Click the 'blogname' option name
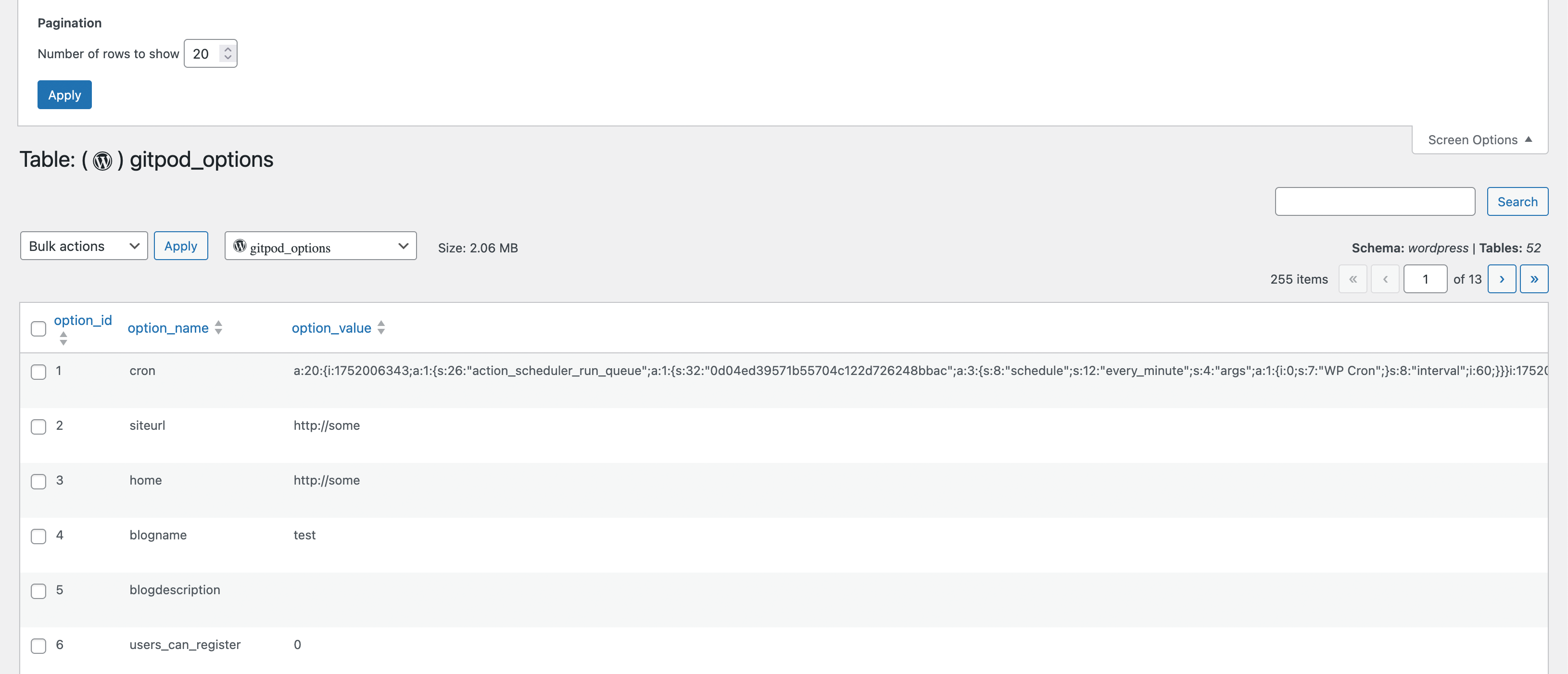This screenshot has width=1568, height=674. click(x=158, y=535)
